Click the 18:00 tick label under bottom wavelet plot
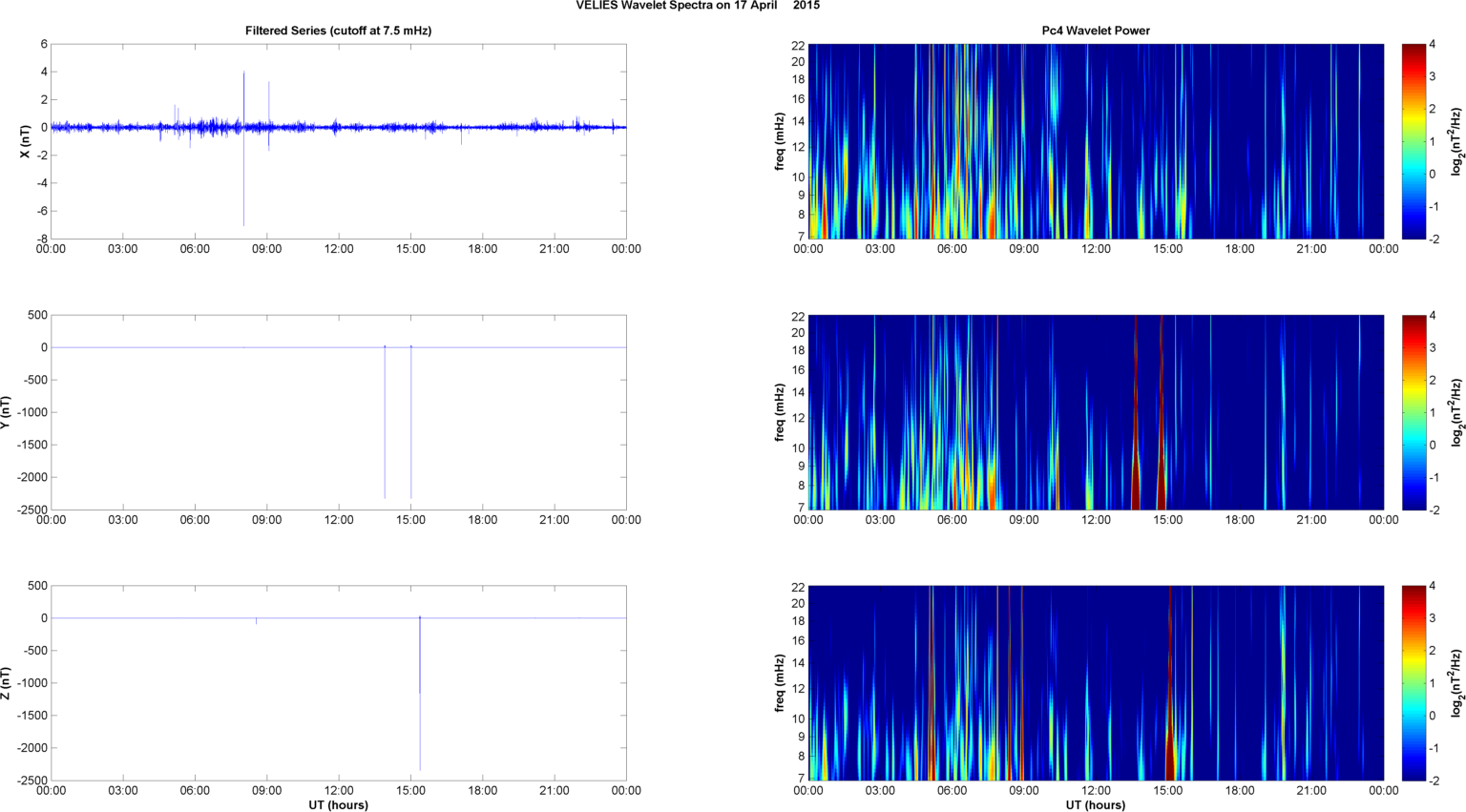The width and height of the screenshot is (1466, 812). 1240,791
